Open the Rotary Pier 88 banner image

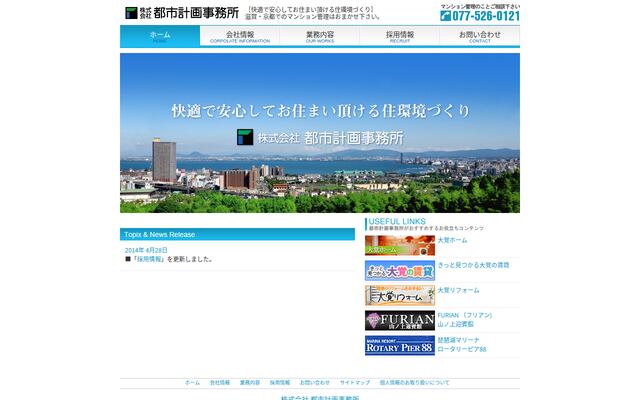pyautogui.click(x=400, y=345)
